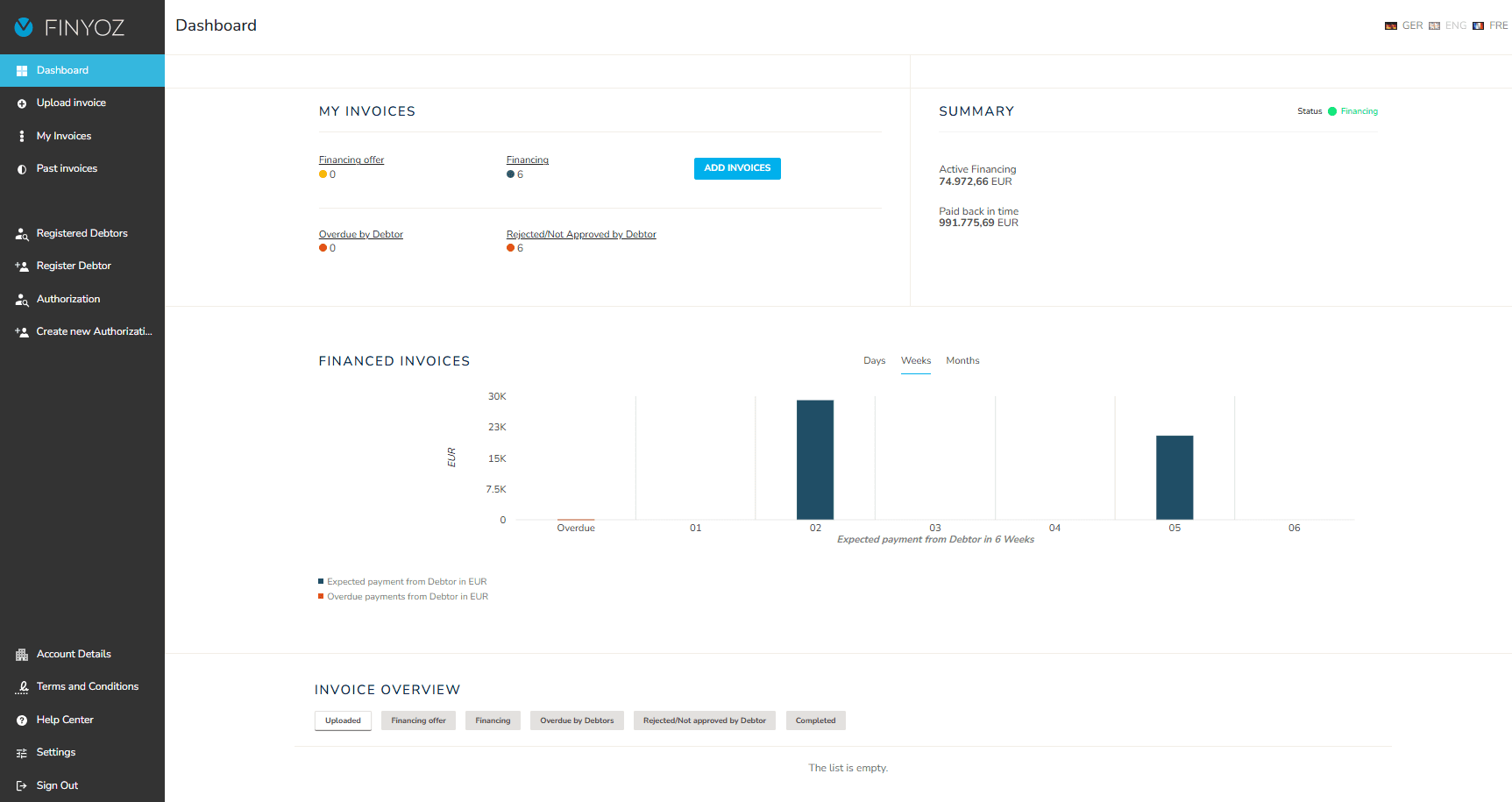Screen dimensions: 1512x802
Task: Select English language option ENG
Action: [1447, 25]
